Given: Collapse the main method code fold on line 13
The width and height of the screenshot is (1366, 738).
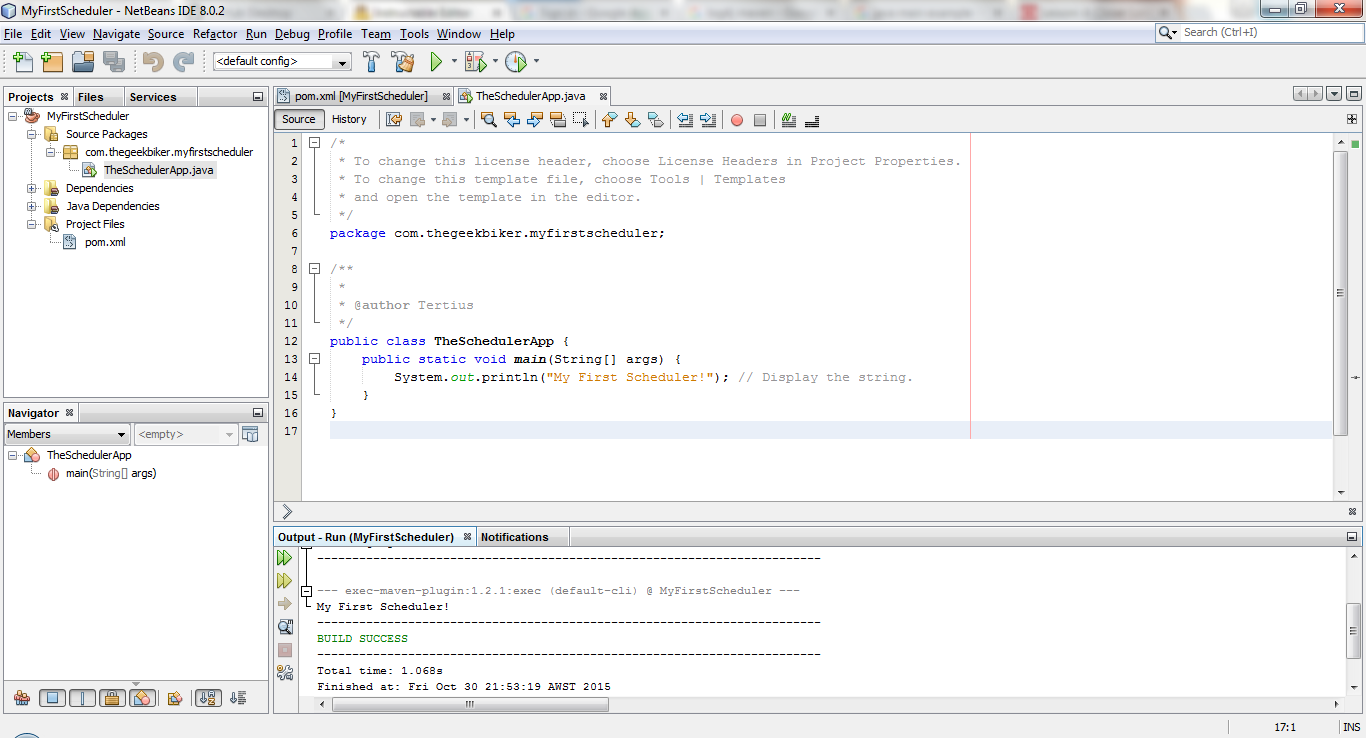Looking at the screenshot, I should tap(314, 359).
